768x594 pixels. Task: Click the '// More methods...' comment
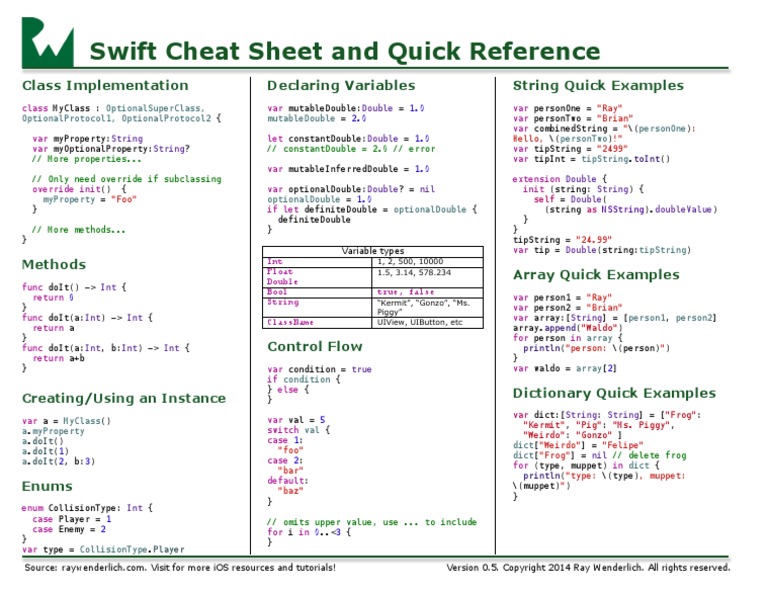click(x=79, y=230)
